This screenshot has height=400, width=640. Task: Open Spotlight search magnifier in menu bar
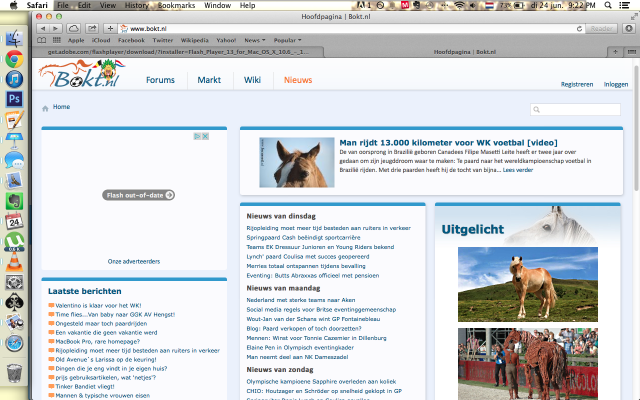point(608,5)
